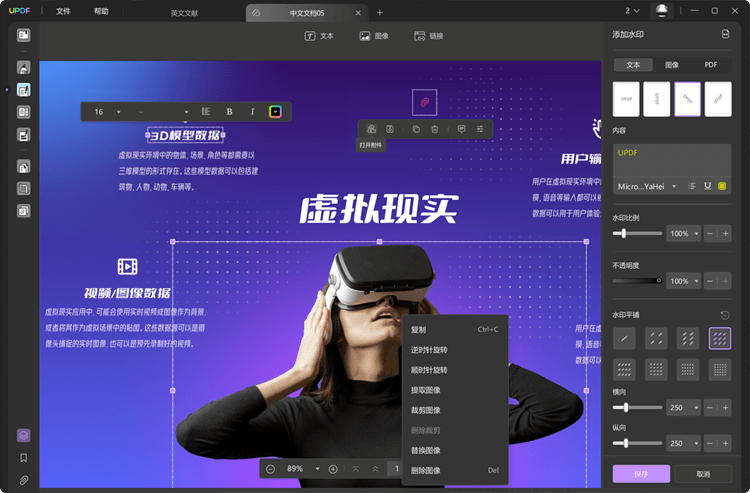Click the image tool in top toolbar

tap(374, 36)
